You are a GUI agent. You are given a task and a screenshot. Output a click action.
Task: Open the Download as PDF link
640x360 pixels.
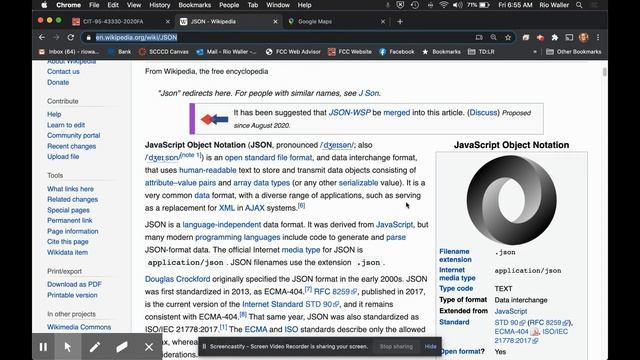pyautogui.click(x=74, y=284)
